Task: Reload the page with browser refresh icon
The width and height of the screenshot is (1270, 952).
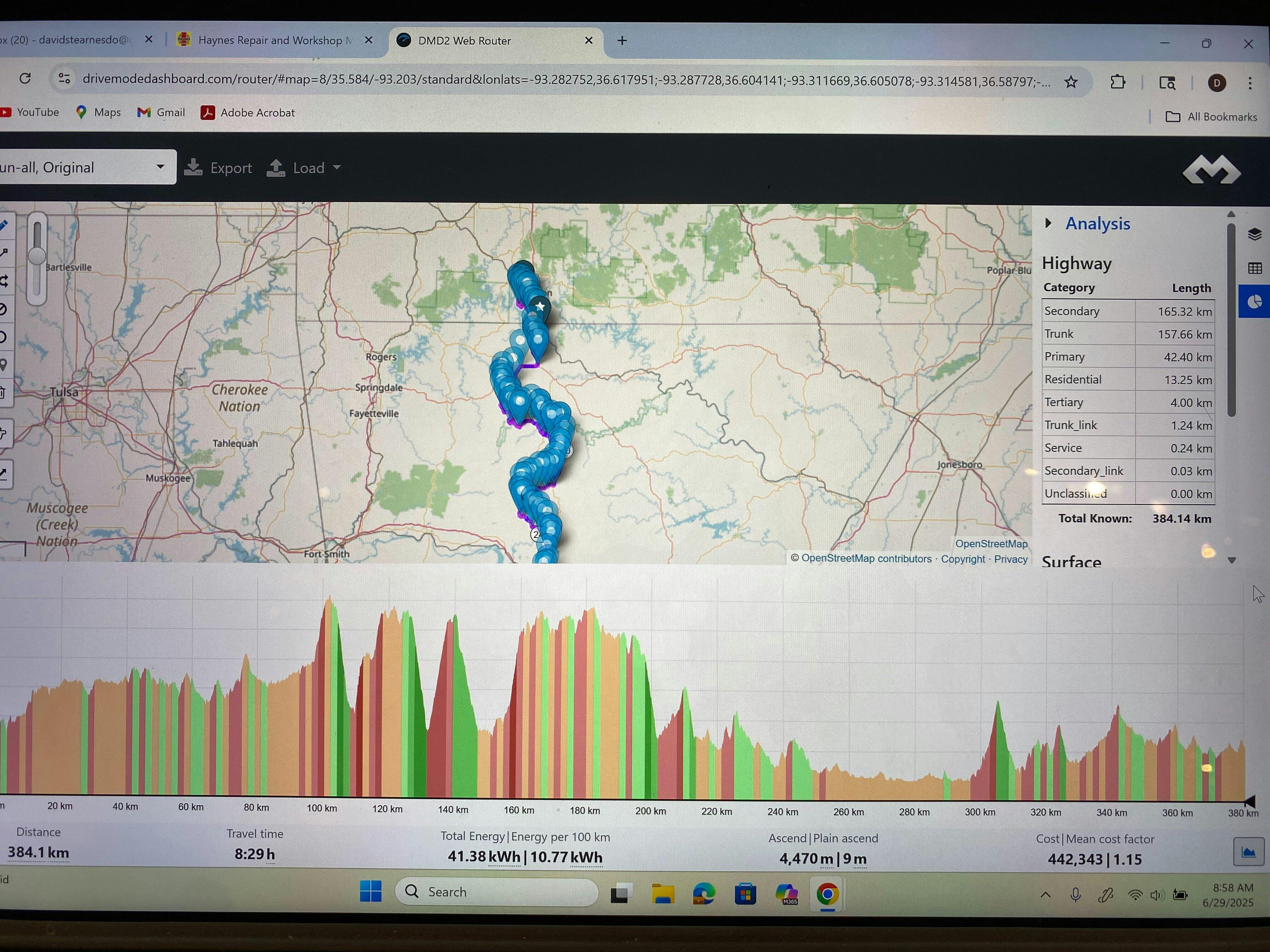Action: [x=25, y=78]
